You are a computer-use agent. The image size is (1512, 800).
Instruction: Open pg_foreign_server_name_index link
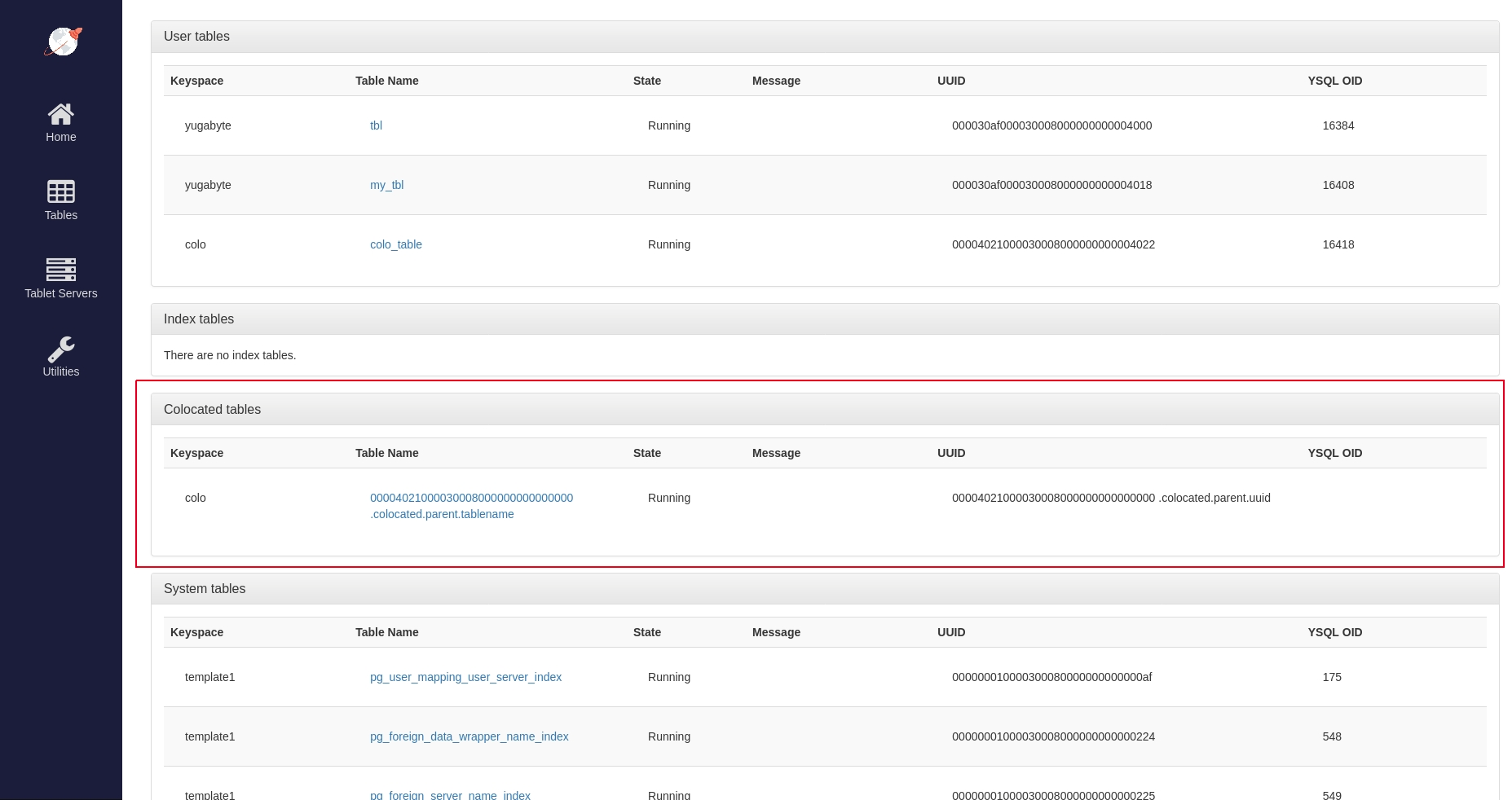point(450,794)
